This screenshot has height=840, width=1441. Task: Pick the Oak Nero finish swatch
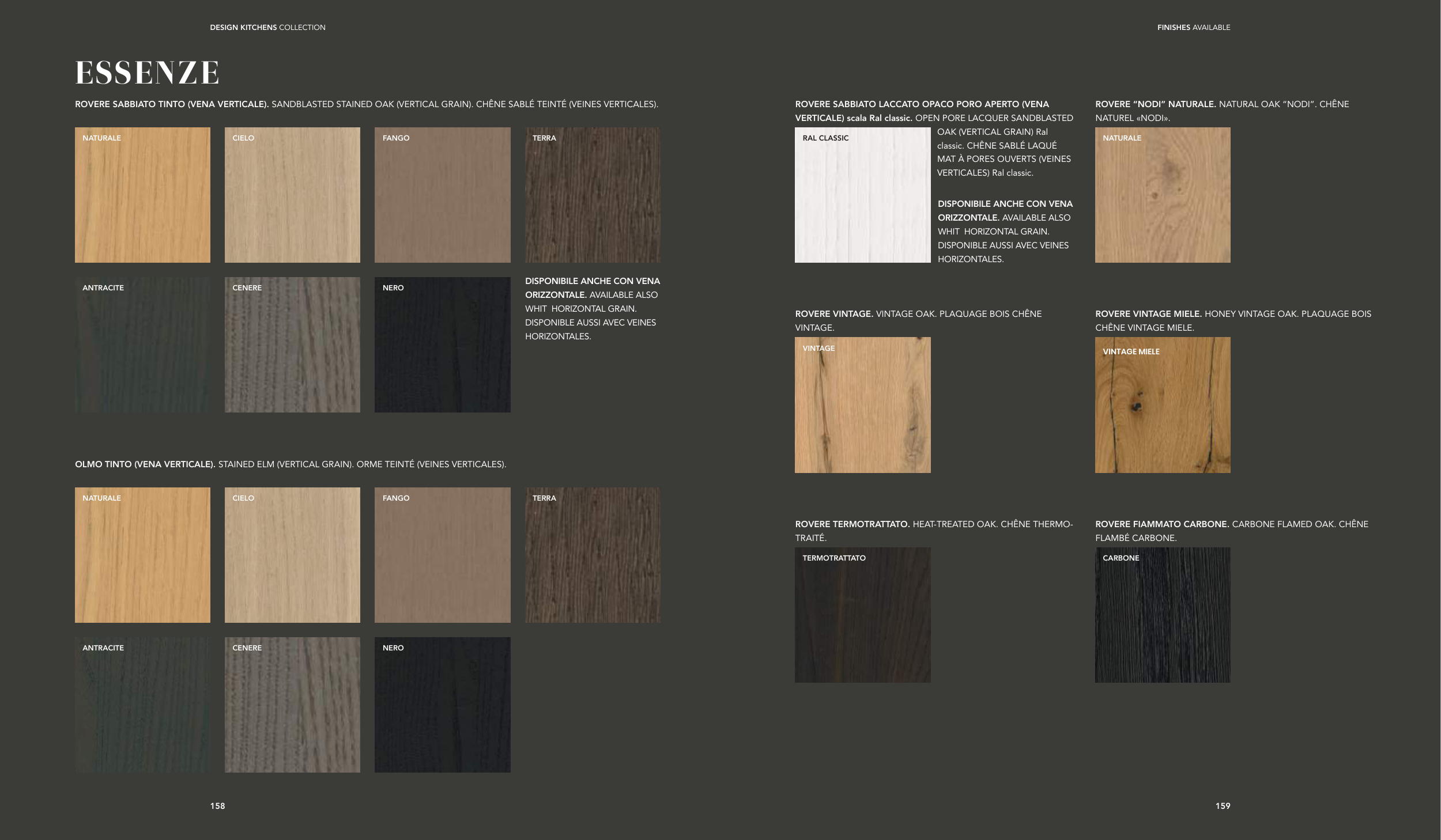[442, 345]
